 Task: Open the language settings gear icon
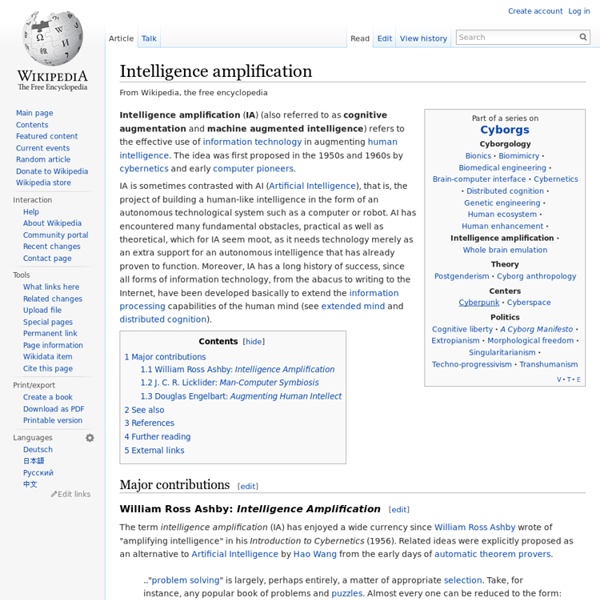pyautogui.click(x=90, y=438)
